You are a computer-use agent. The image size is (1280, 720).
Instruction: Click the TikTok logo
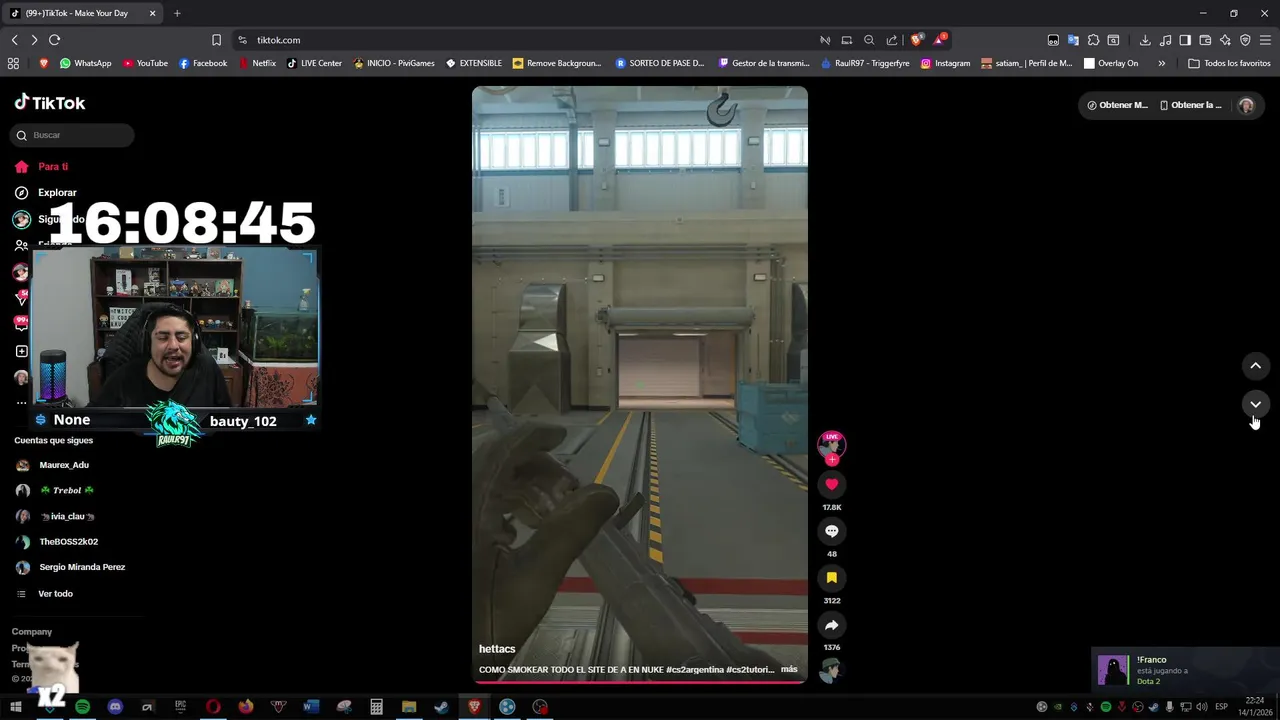coord(50,102)
